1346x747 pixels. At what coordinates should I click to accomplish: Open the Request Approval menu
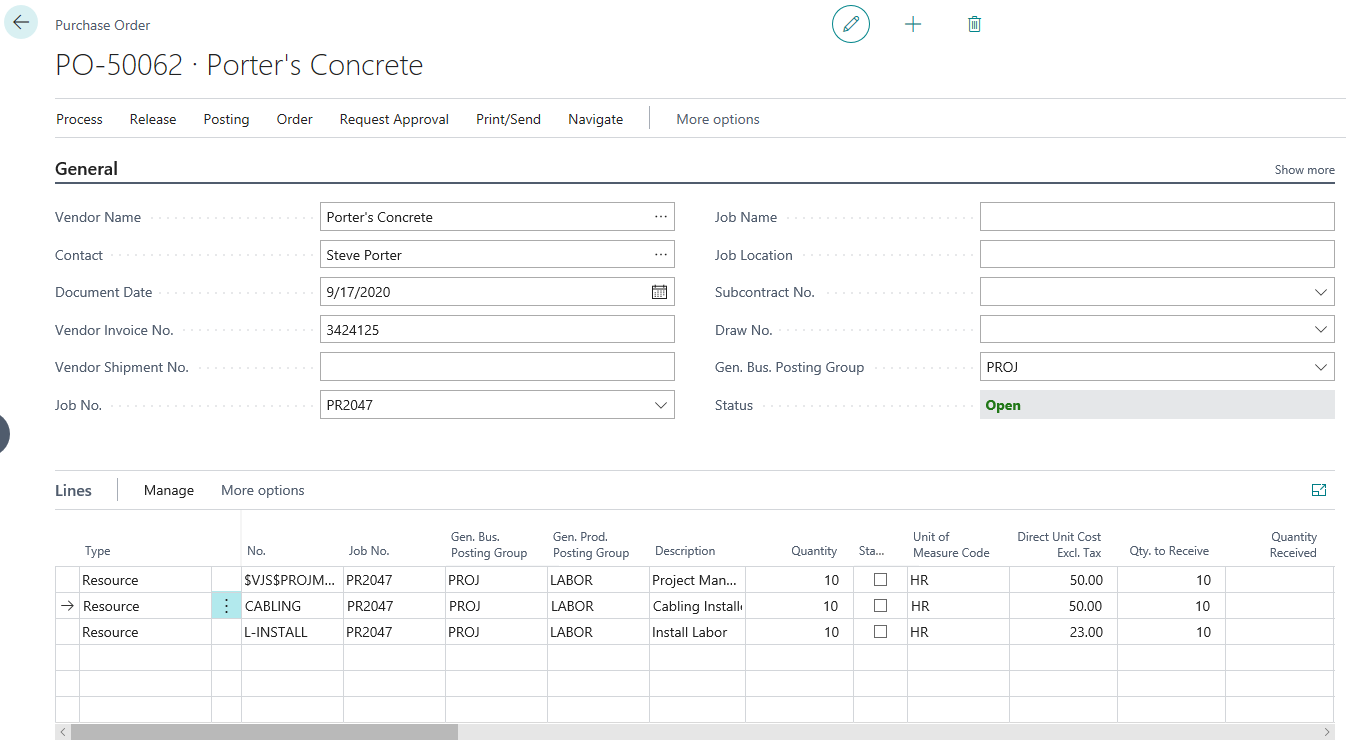[x=394, y=119]
